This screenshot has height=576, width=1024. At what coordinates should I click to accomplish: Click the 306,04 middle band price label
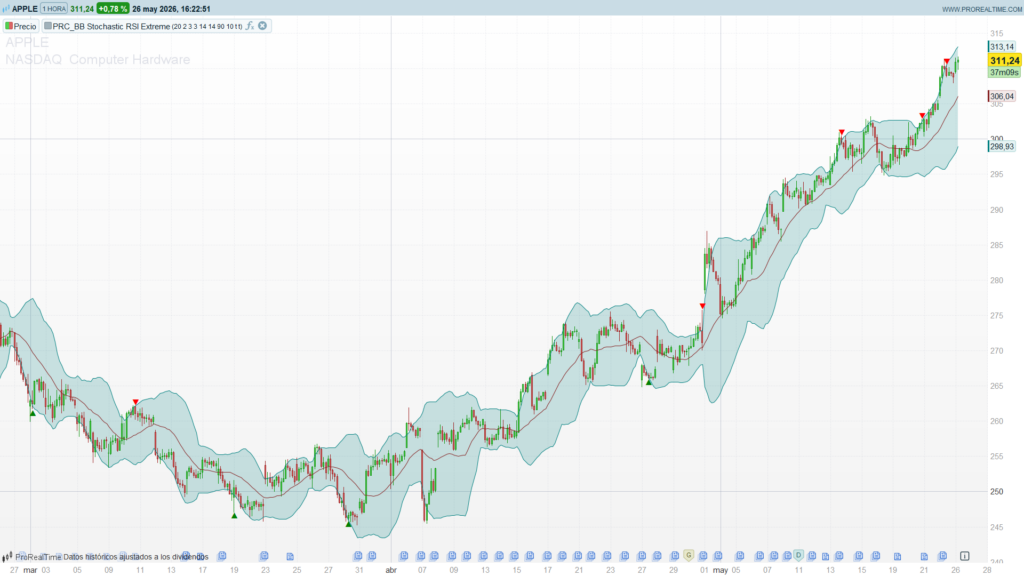(1001, 97)
